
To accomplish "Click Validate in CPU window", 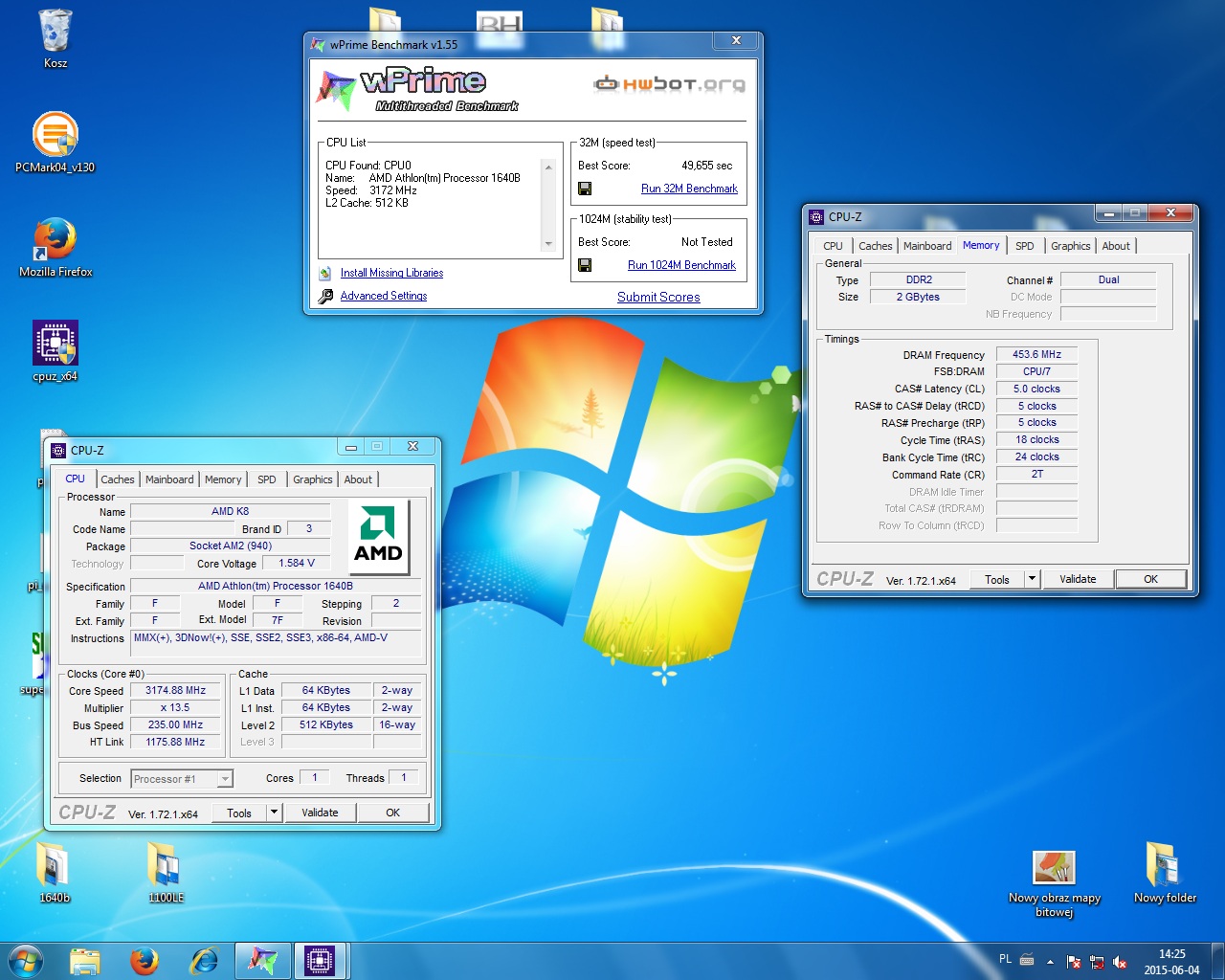I will pos(320,813).
